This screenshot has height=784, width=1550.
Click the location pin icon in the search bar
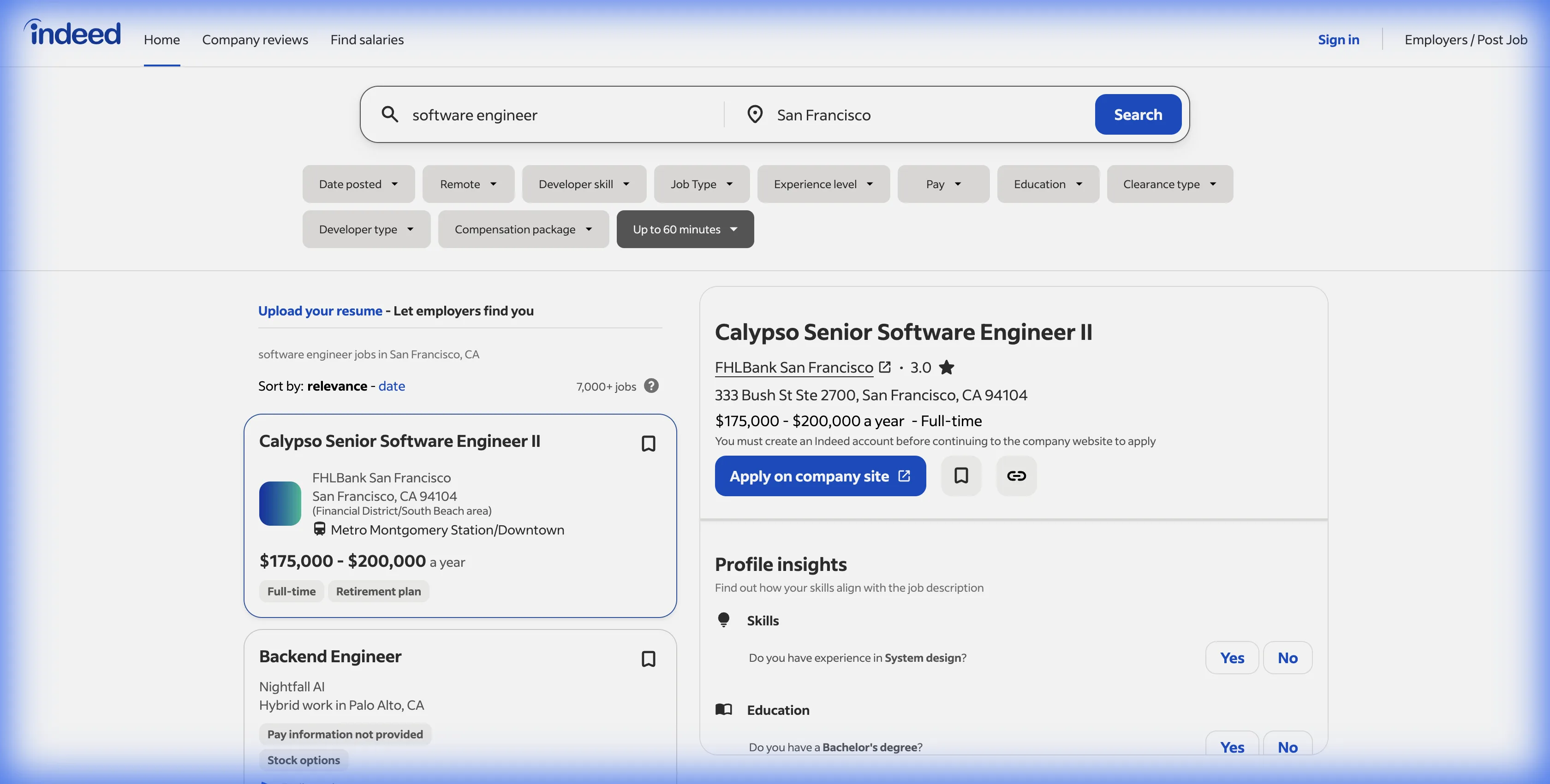[755, 114]
